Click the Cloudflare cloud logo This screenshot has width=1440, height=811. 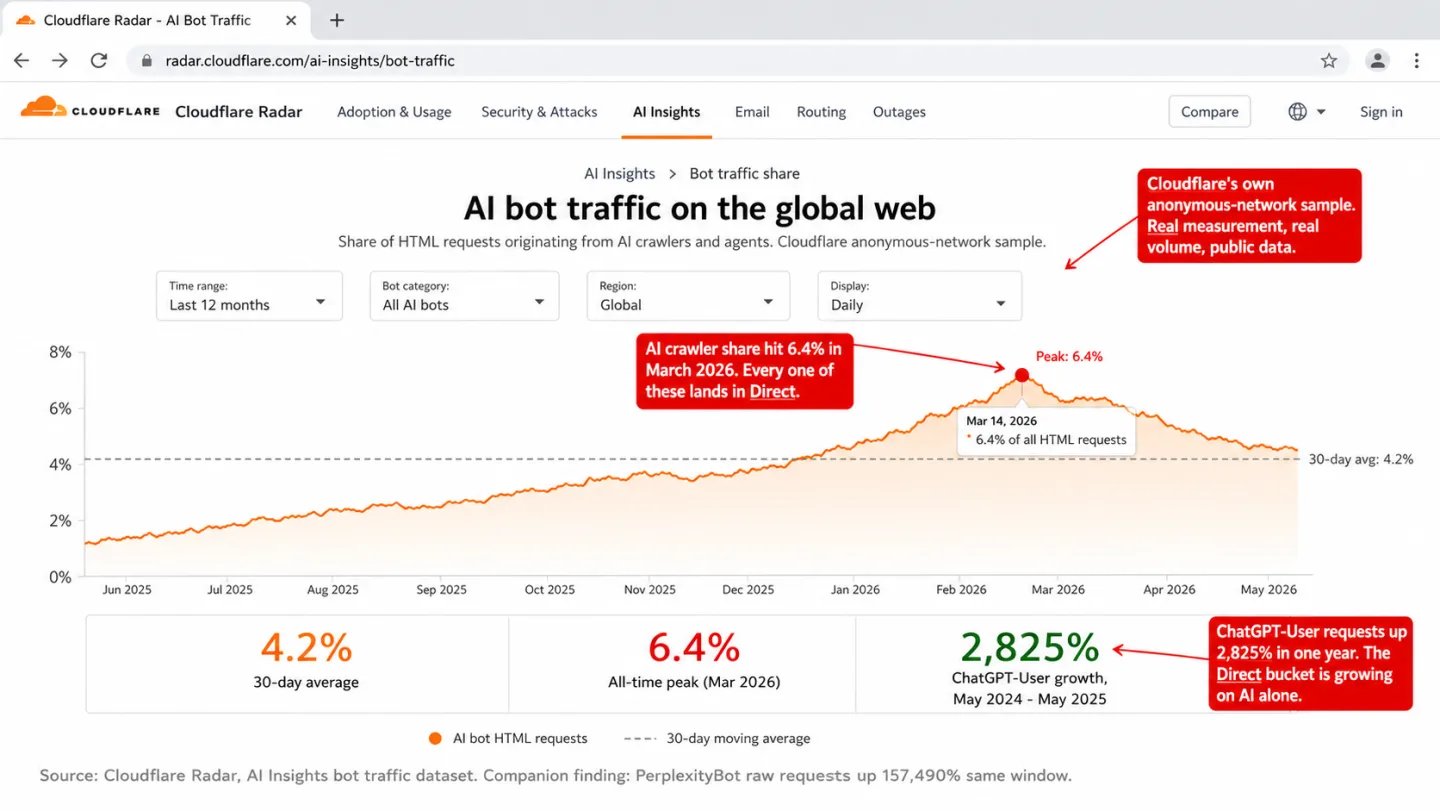[44, 107]
